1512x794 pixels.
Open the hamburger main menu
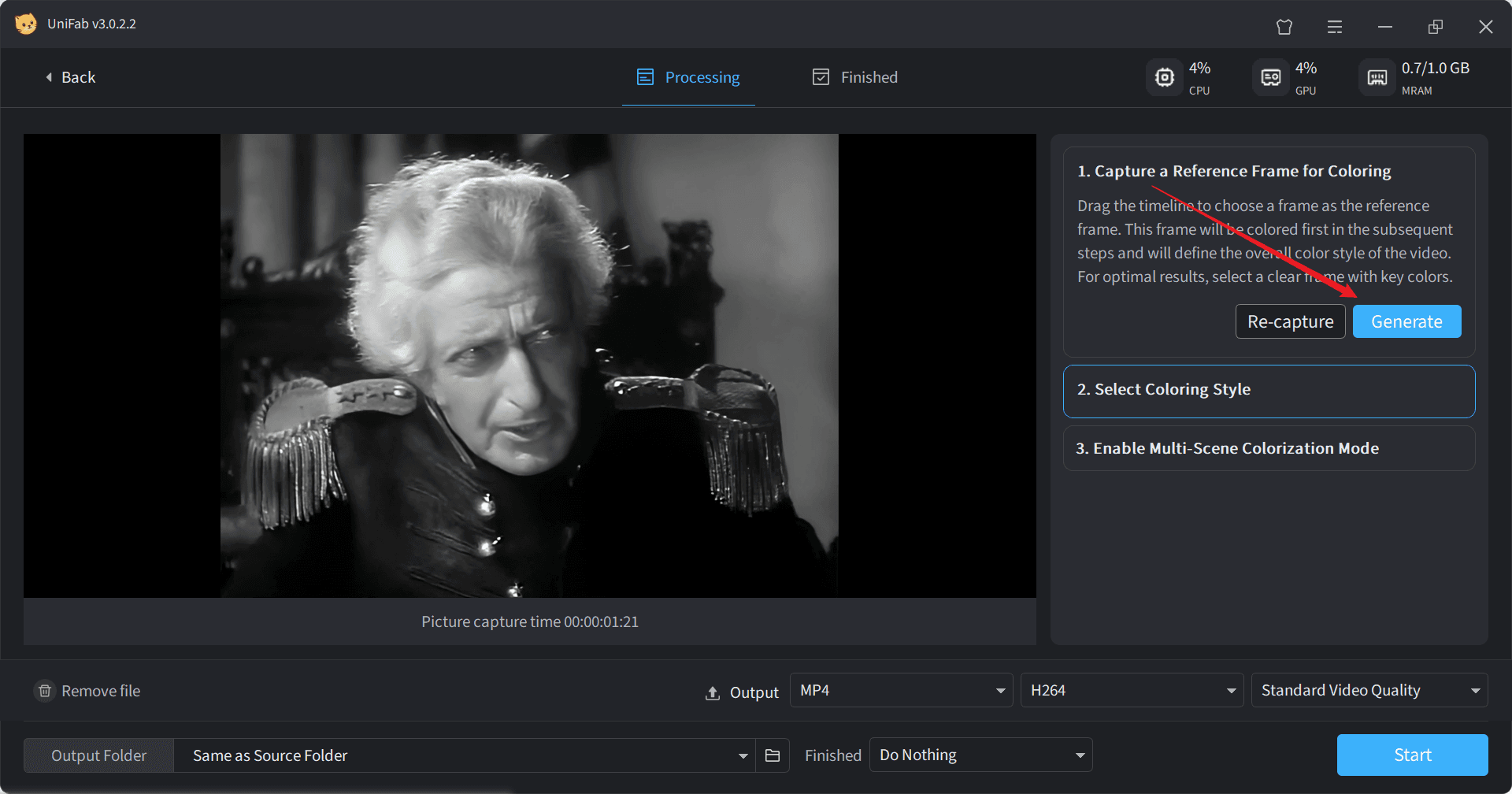click(x=1335, y=27)
